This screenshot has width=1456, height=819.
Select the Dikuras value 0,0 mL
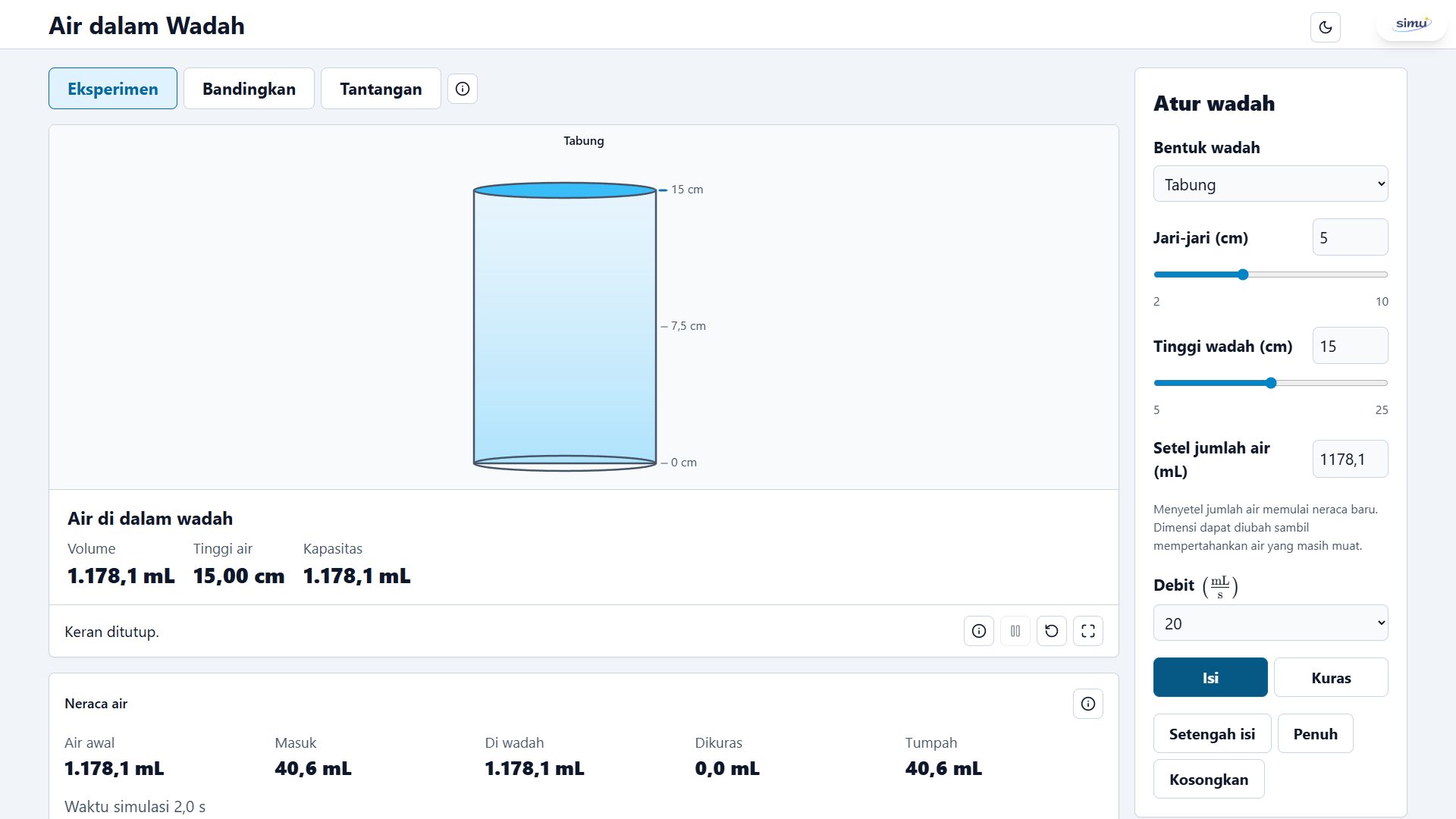727,769
